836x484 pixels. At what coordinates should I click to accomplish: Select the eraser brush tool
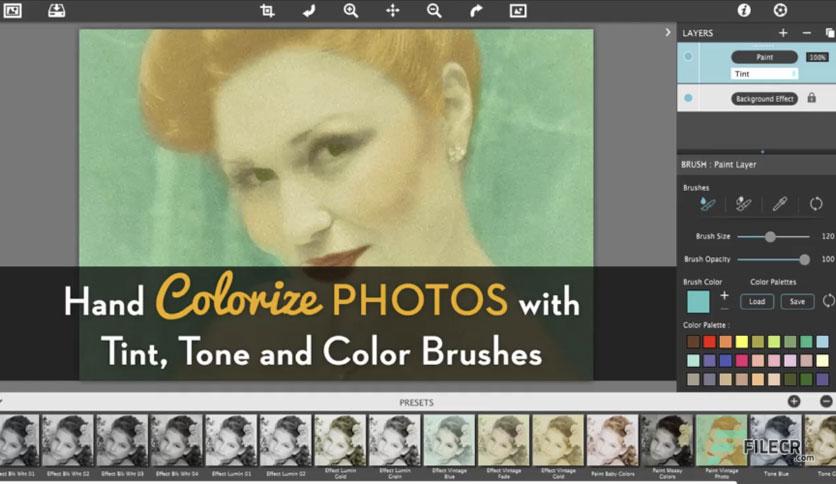pos(743,204)
